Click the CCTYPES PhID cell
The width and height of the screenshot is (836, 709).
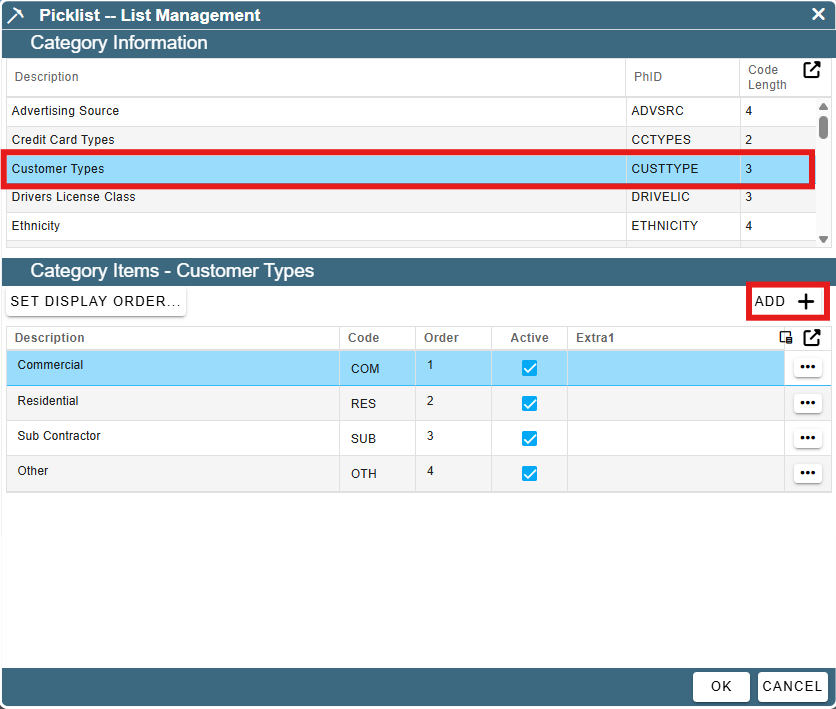683,140
